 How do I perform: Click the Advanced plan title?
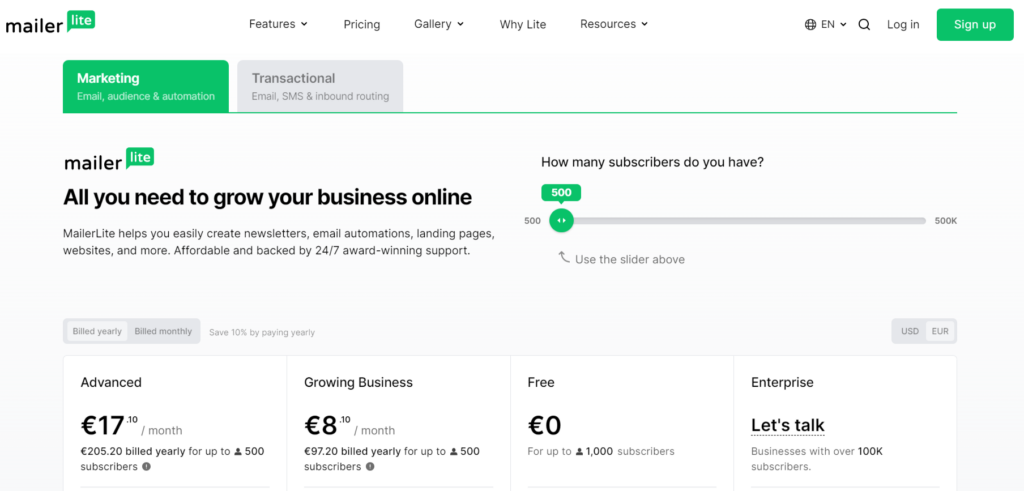[111, 382]
